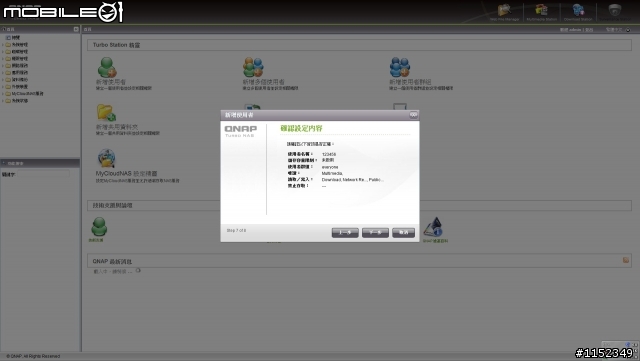640x361 pixels.
Task: Click the QNAP Turbo NAS logo in dialog
Action: tap(240, 131)
